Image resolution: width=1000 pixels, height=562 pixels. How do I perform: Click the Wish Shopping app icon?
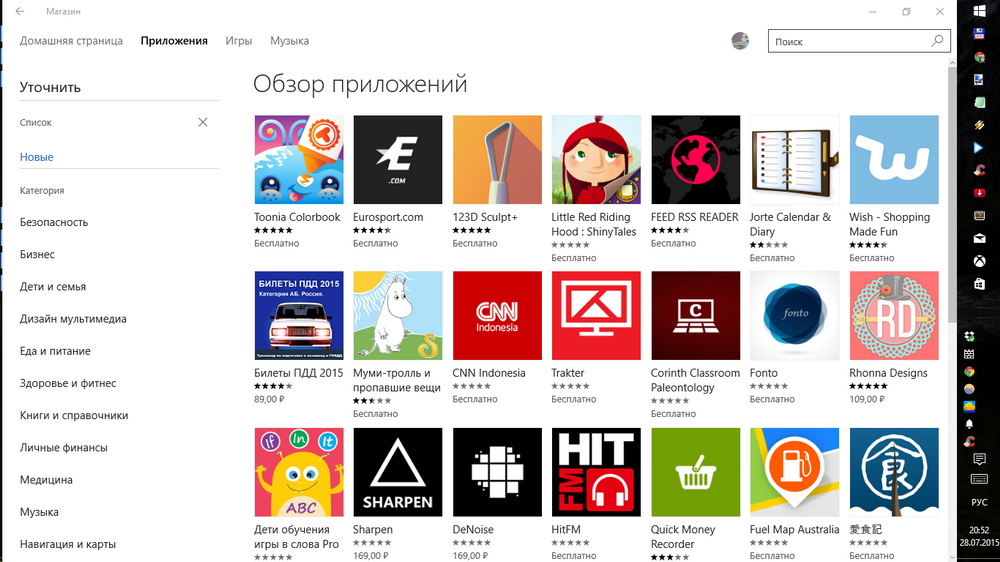point(893,160)
